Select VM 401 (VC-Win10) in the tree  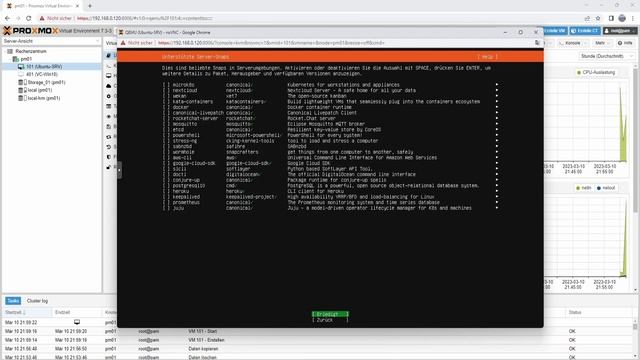(42, 74)
